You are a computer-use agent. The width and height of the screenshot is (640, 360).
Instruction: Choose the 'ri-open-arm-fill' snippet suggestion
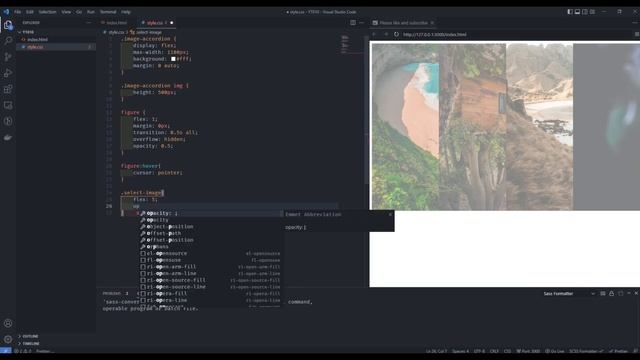(x=211, y=267)
